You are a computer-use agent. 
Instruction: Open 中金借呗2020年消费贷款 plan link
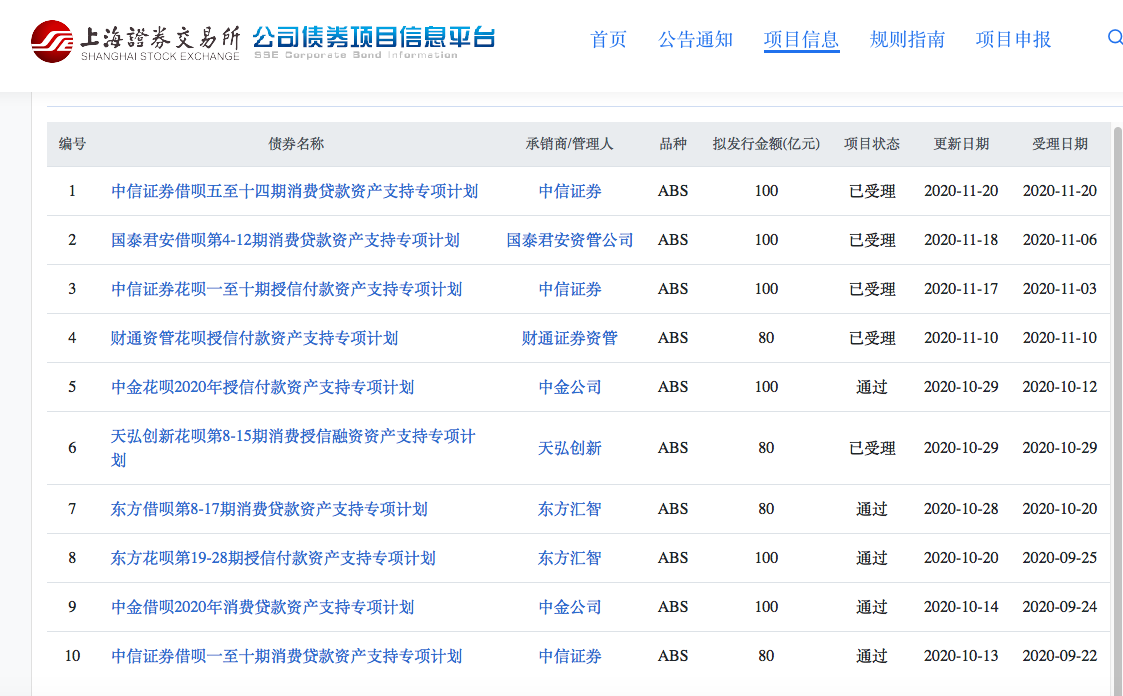262,607
